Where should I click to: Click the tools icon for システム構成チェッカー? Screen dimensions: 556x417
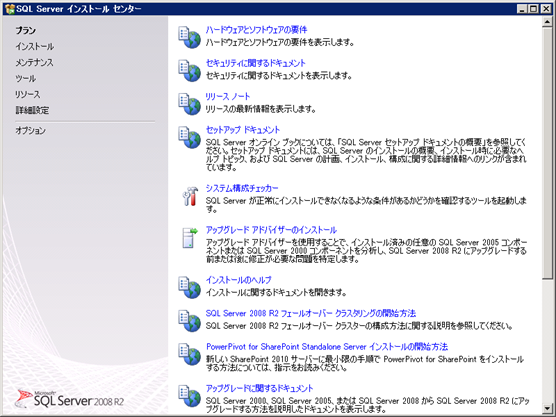point(190,196)
